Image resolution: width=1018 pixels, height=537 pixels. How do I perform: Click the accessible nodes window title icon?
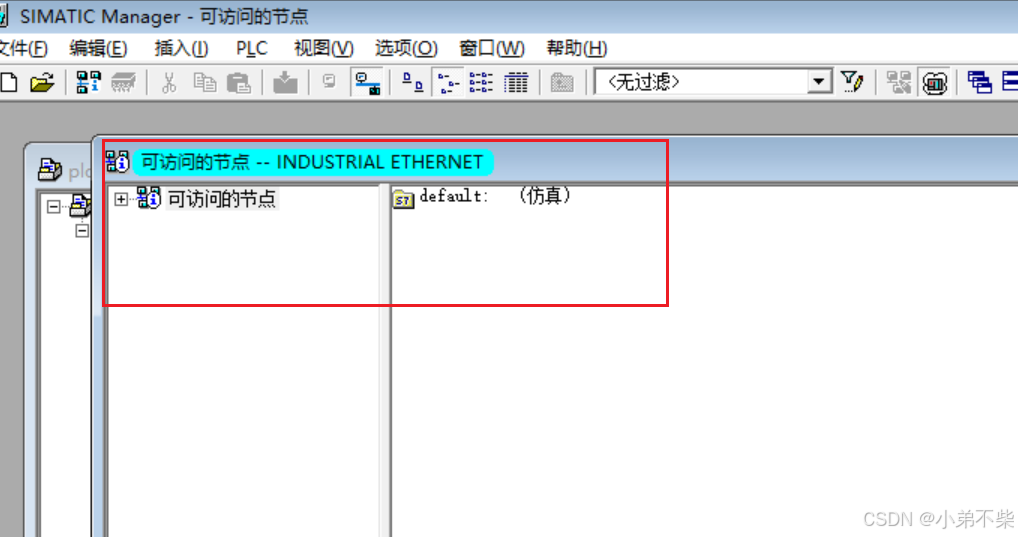click(x=118, y=162)
